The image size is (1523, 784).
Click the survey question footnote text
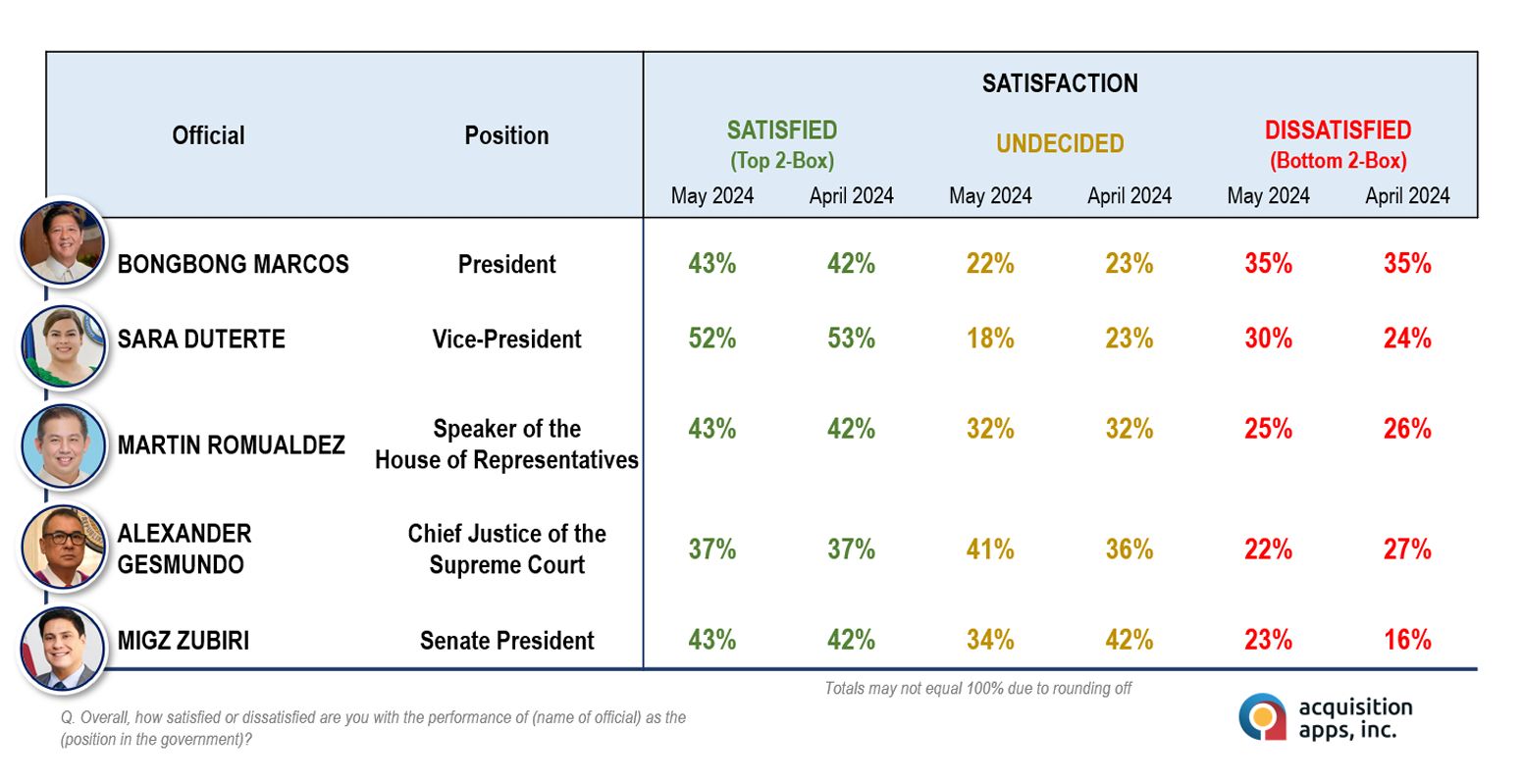click(373, 728)
